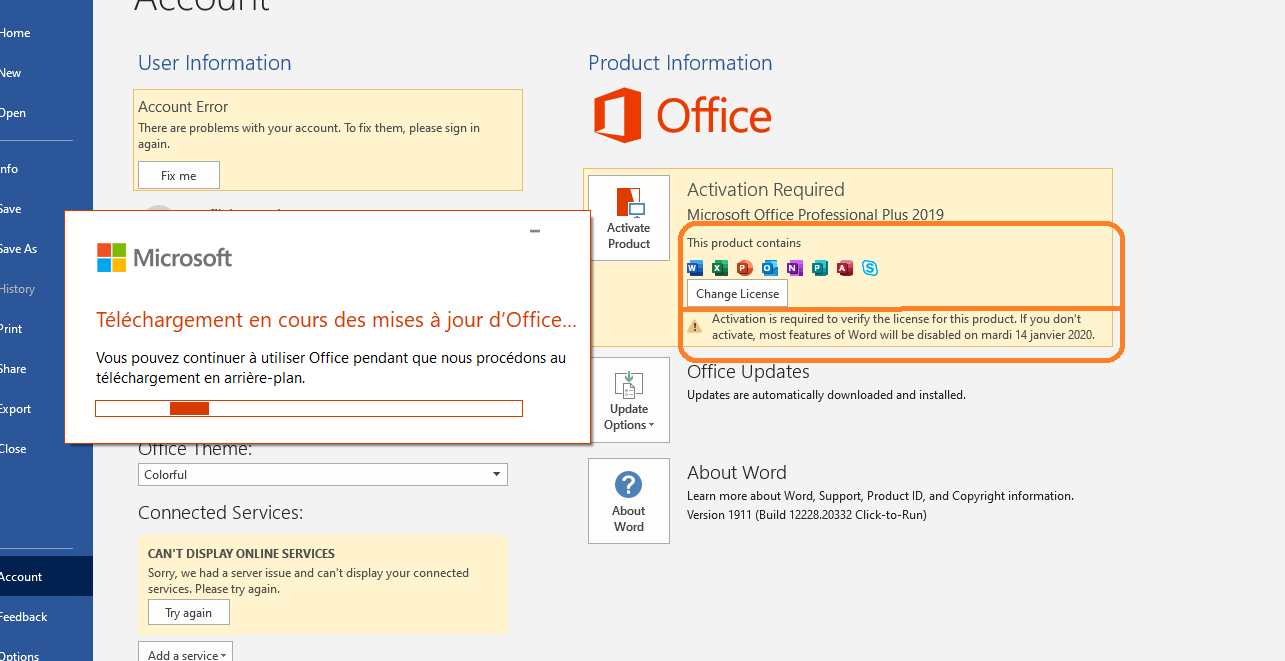The height and width of the screenshot is (661, 1285).
Task: Click the Publisher icon in the product list
Action: pos(819,268)
